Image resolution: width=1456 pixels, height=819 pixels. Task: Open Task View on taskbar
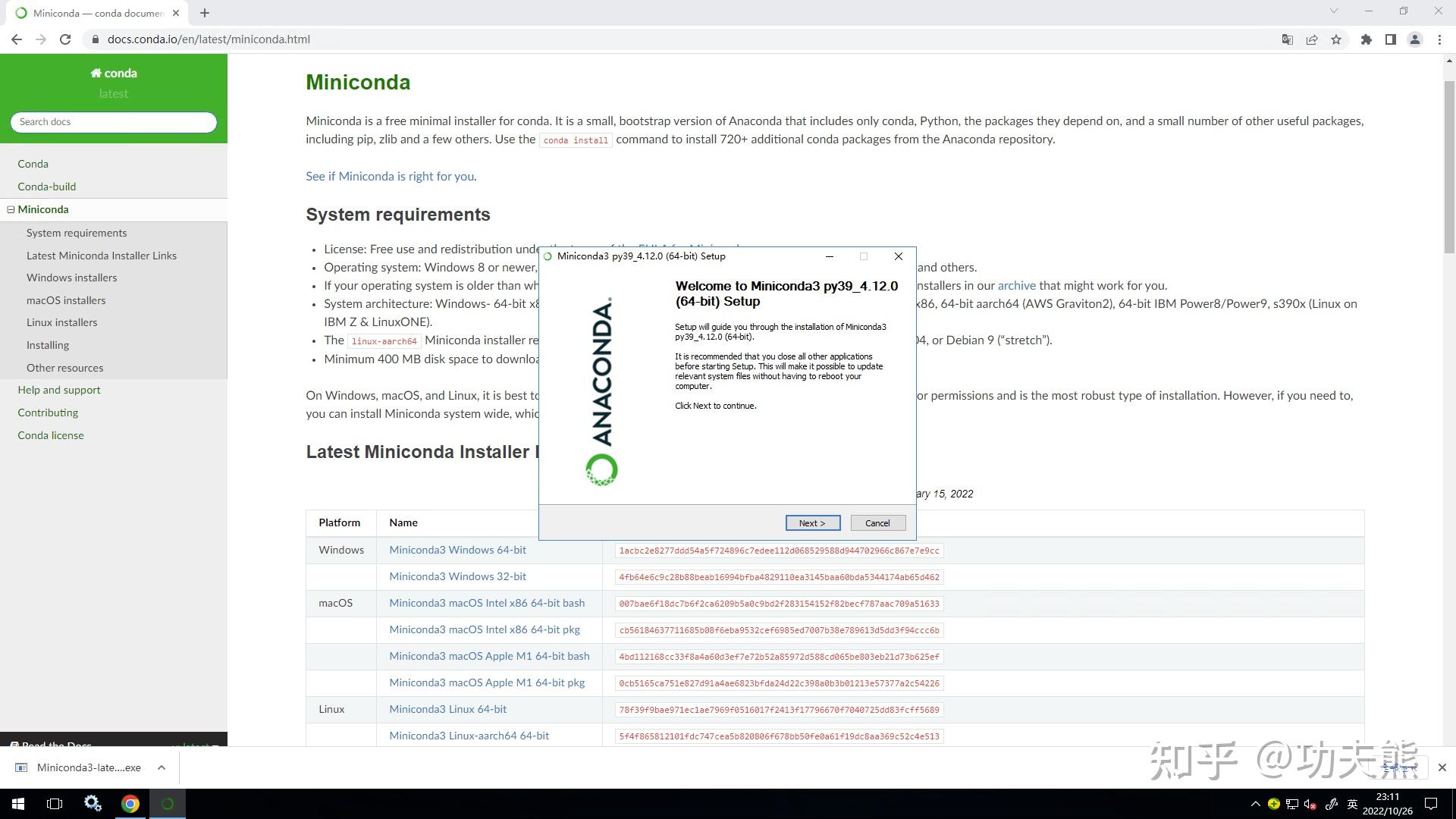pyautogui.click(x=55, y=804)
